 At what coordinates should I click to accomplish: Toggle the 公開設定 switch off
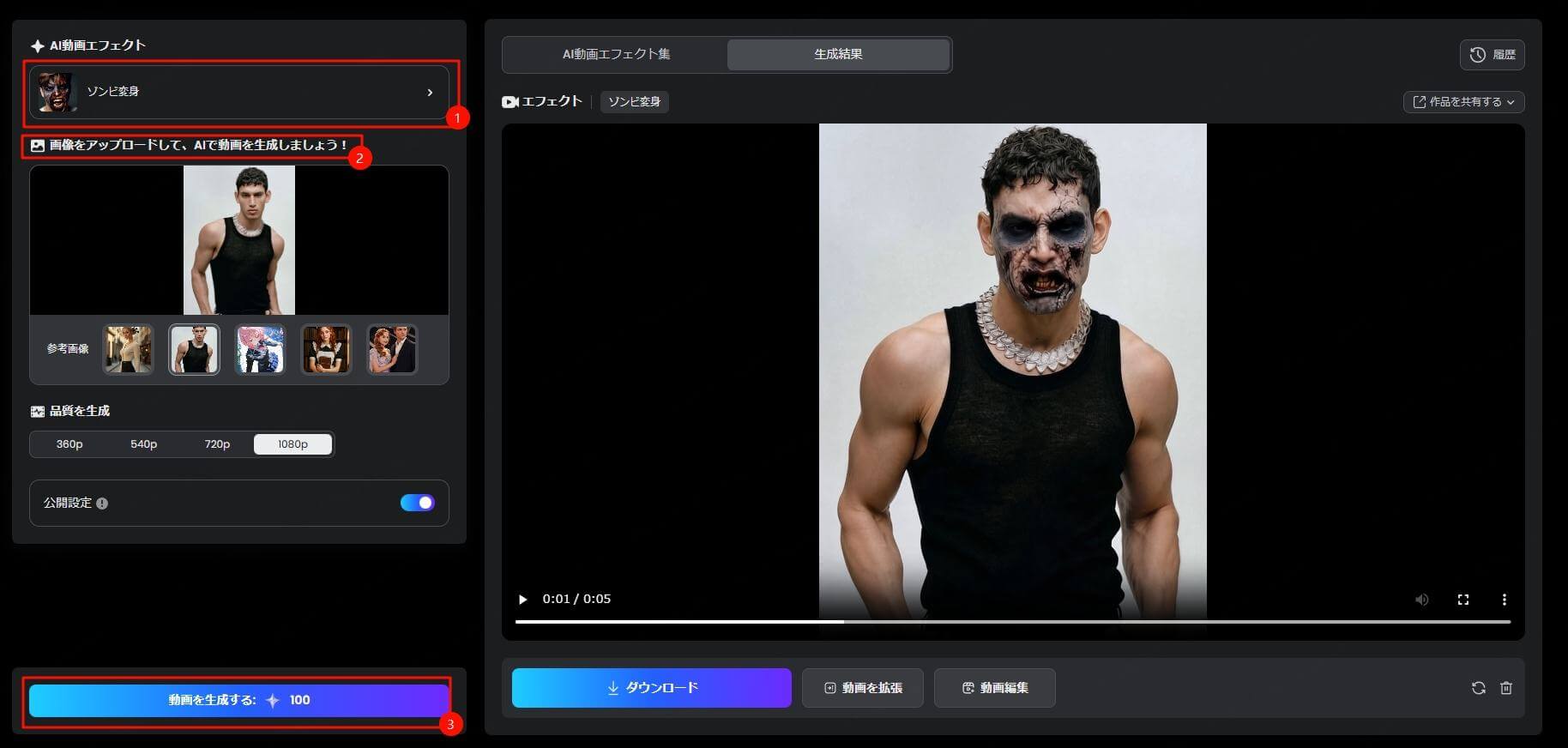[x=417, y=503]
